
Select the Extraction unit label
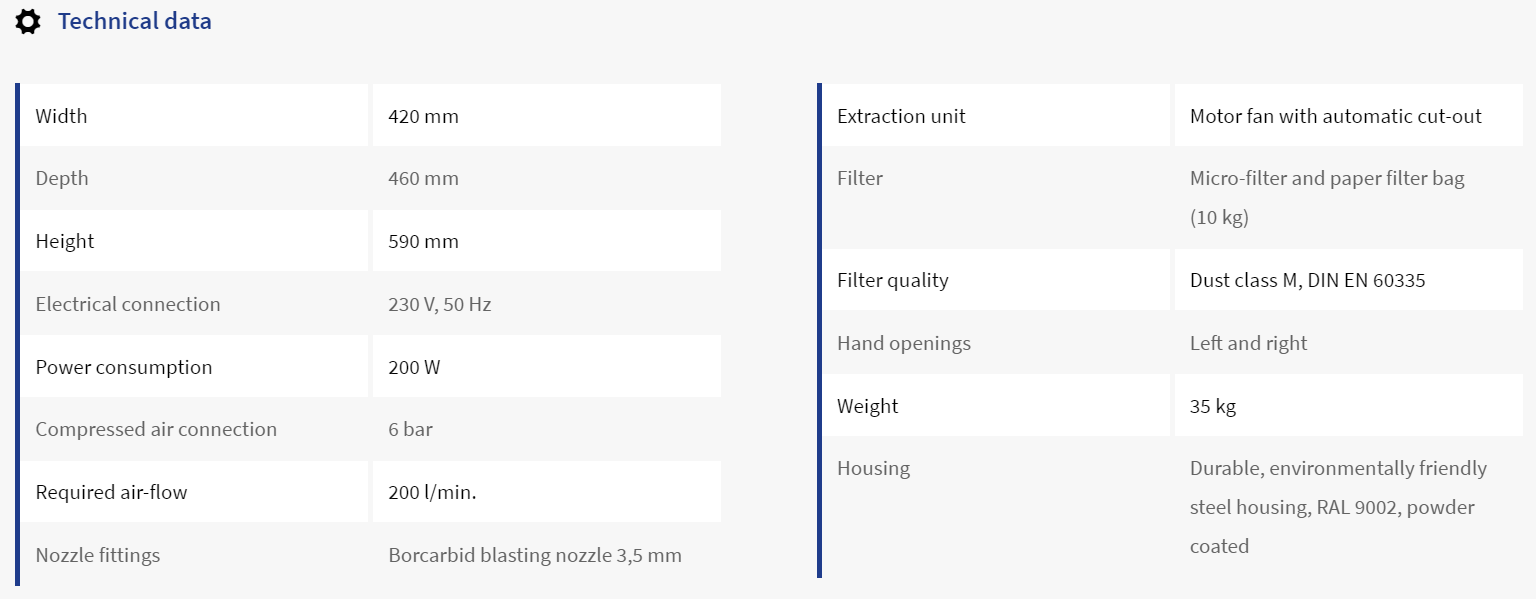(x=901, y=116)
